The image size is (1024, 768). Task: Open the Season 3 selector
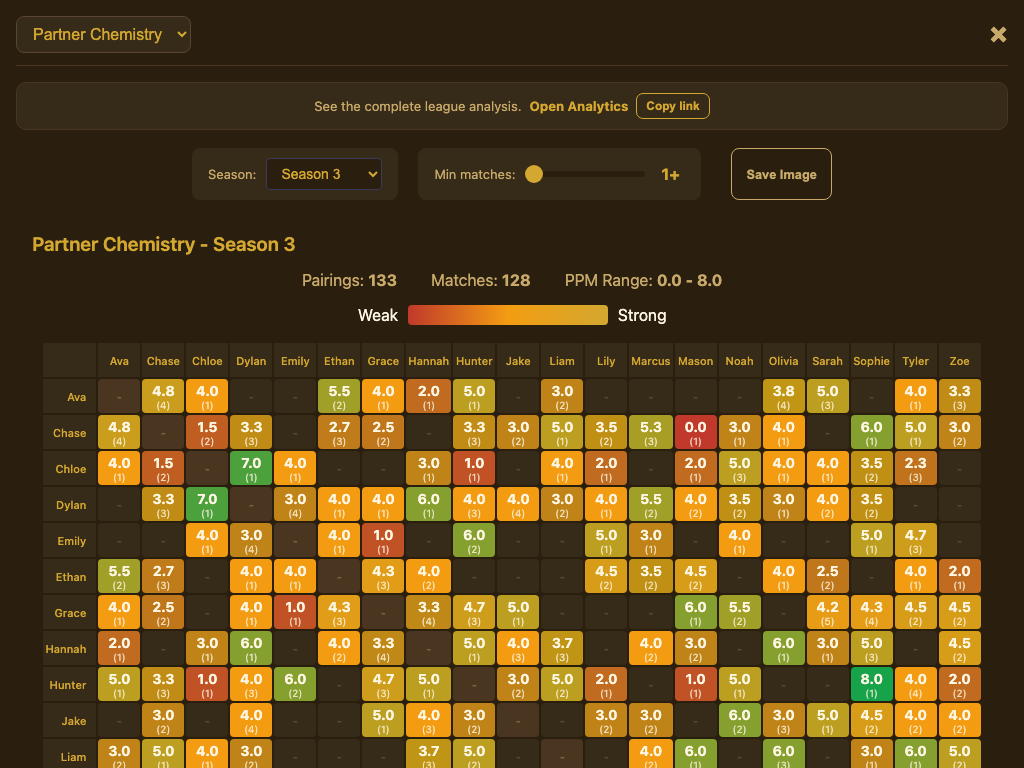click(324, 174)
